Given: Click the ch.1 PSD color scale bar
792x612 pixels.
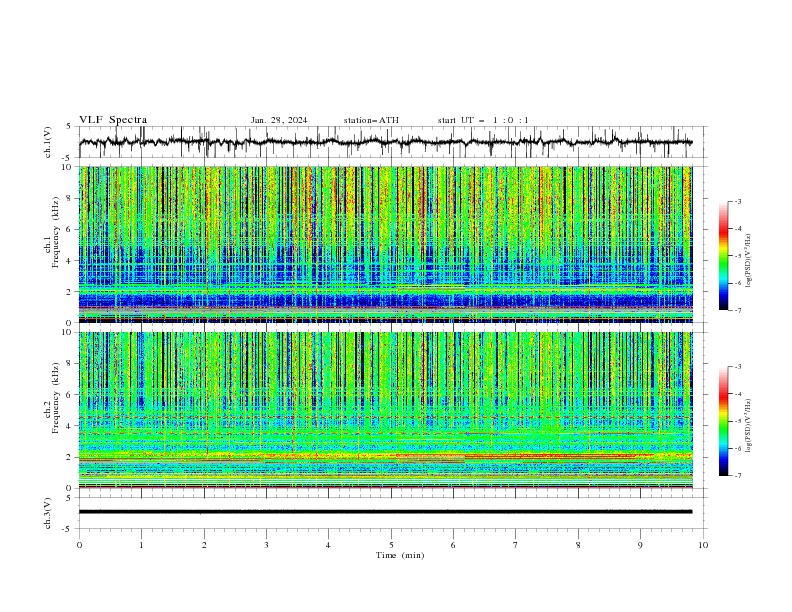Looking at the screenshot, I should (723, 256).
